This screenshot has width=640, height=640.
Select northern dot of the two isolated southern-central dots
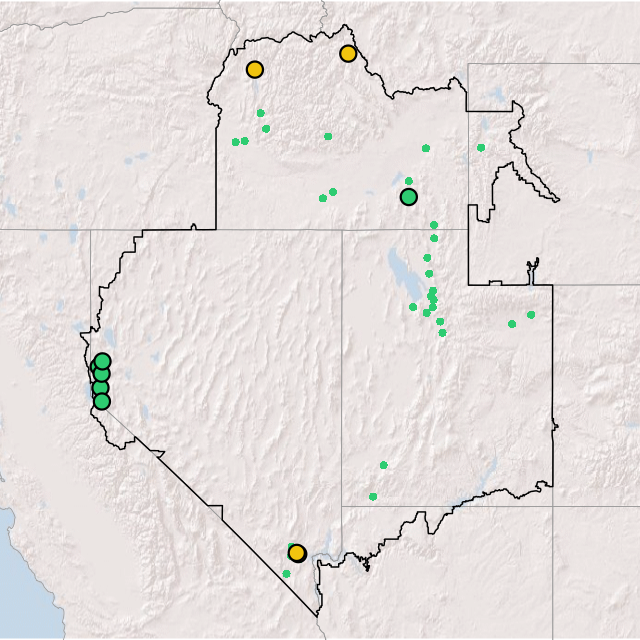point(384,465)
